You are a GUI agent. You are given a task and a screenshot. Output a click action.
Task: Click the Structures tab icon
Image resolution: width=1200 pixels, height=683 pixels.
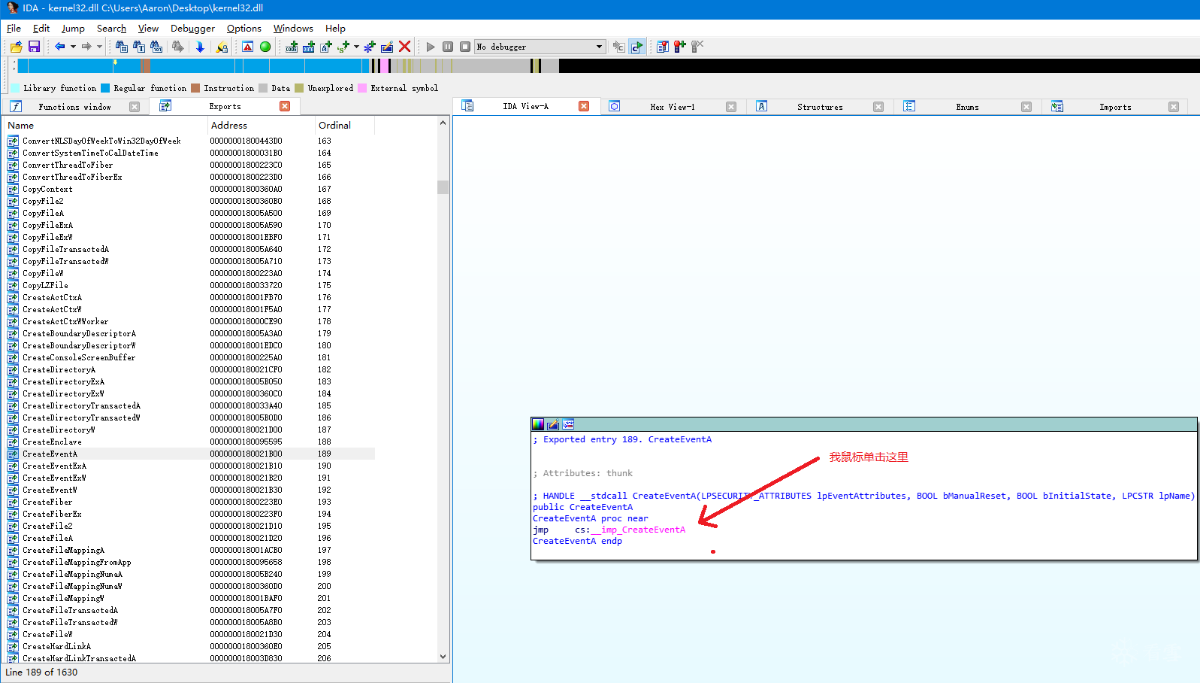[x=762, y=106]
